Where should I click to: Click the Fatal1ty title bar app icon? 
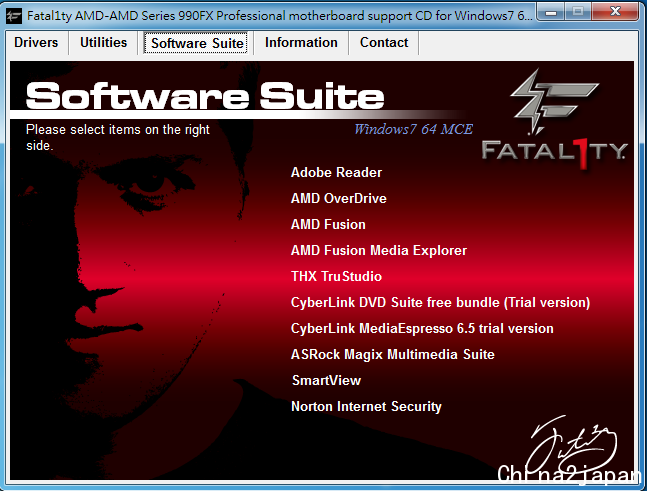(13, 16)
